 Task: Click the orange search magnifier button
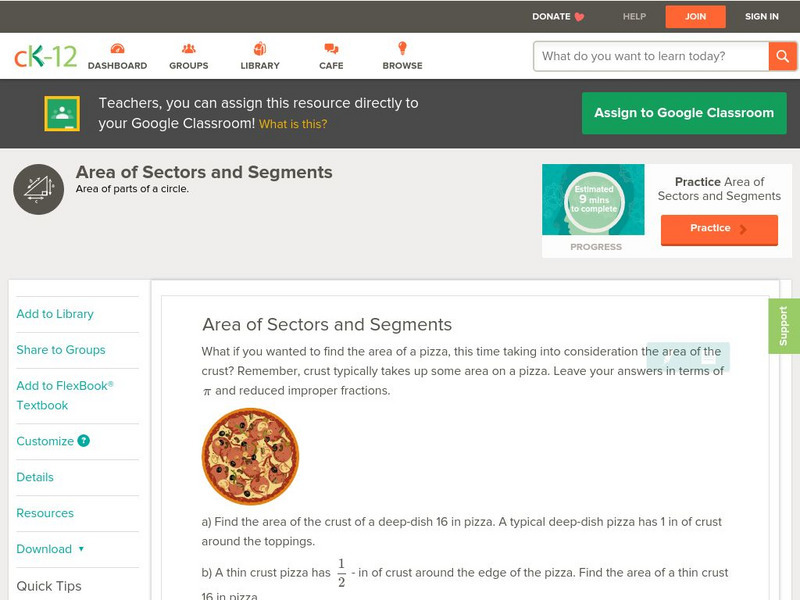coord(782,56)
